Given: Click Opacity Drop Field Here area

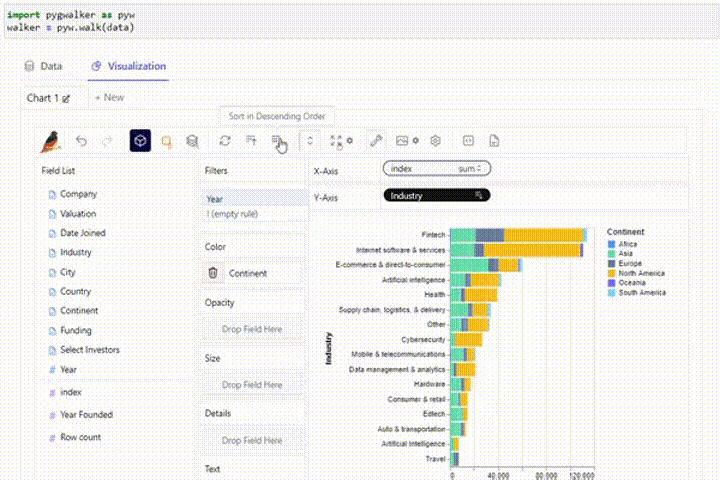Looking at the screenshot, I should pos(252,329).
